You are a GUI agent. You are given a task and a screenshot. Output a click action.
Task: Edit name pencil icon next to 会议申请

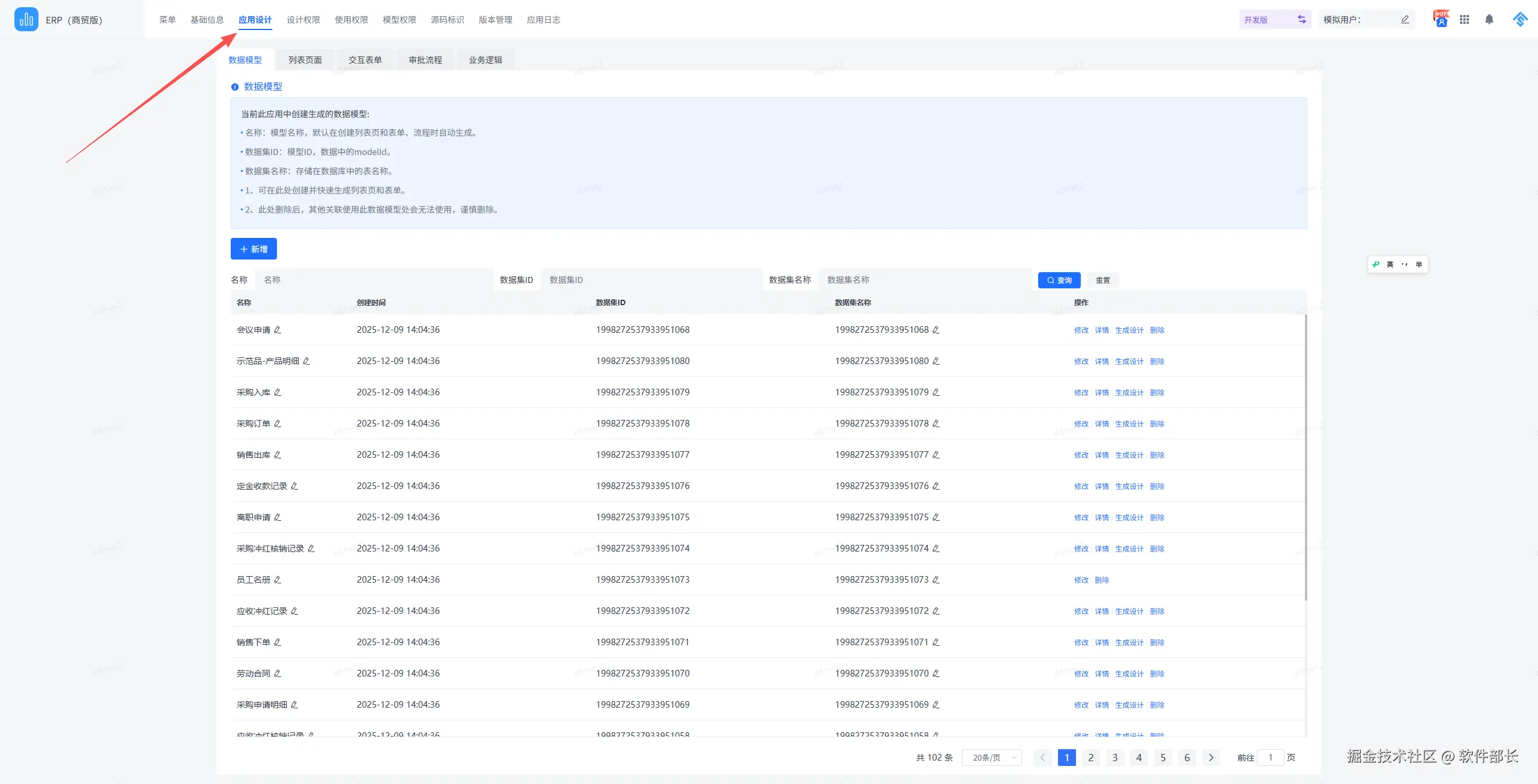point(278,330)
